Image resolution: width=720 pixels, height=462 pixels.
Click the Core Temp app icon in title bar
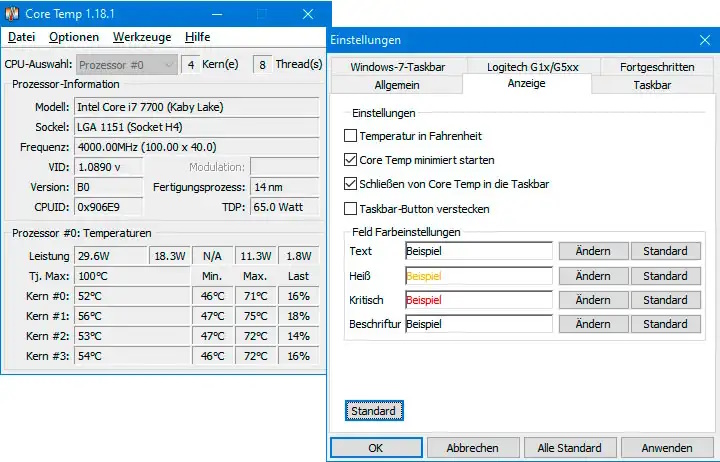click(x=12, y=14)
